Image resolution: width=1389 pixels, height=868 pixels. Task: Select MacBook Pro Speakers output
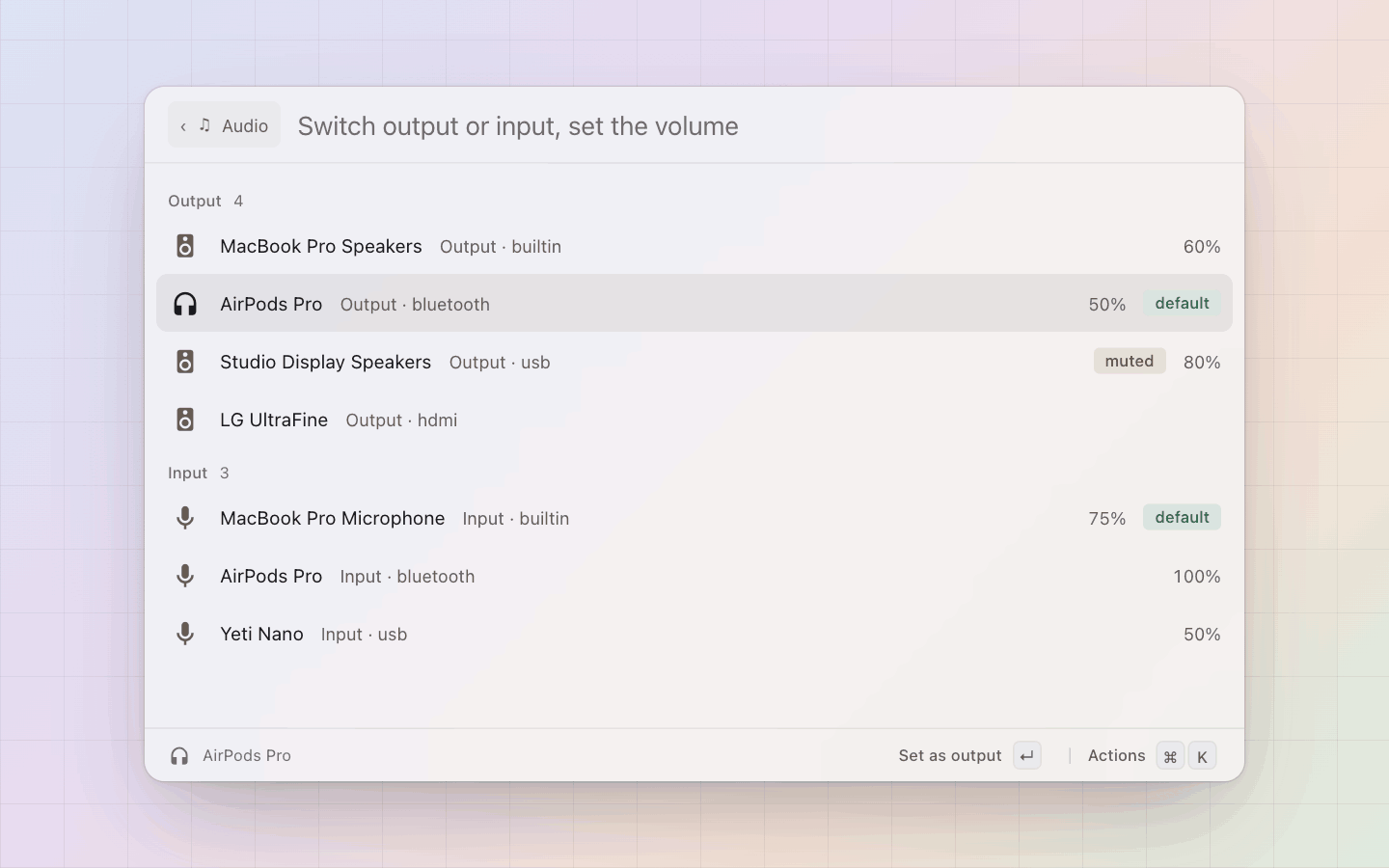click(694, 246)
